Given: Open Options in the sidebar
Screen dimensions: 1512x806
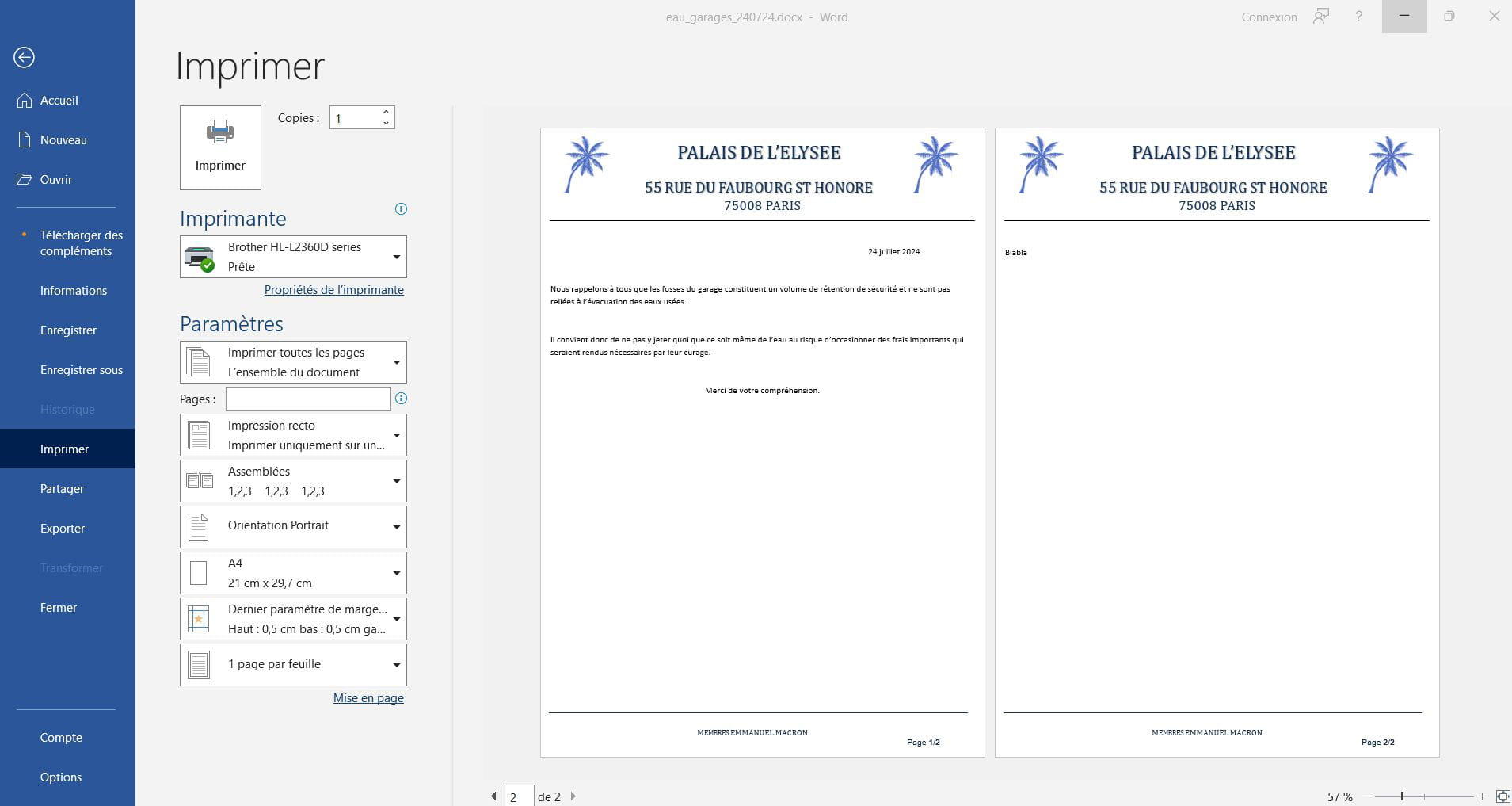Looking at the screenshot, I should coord(67,777).
